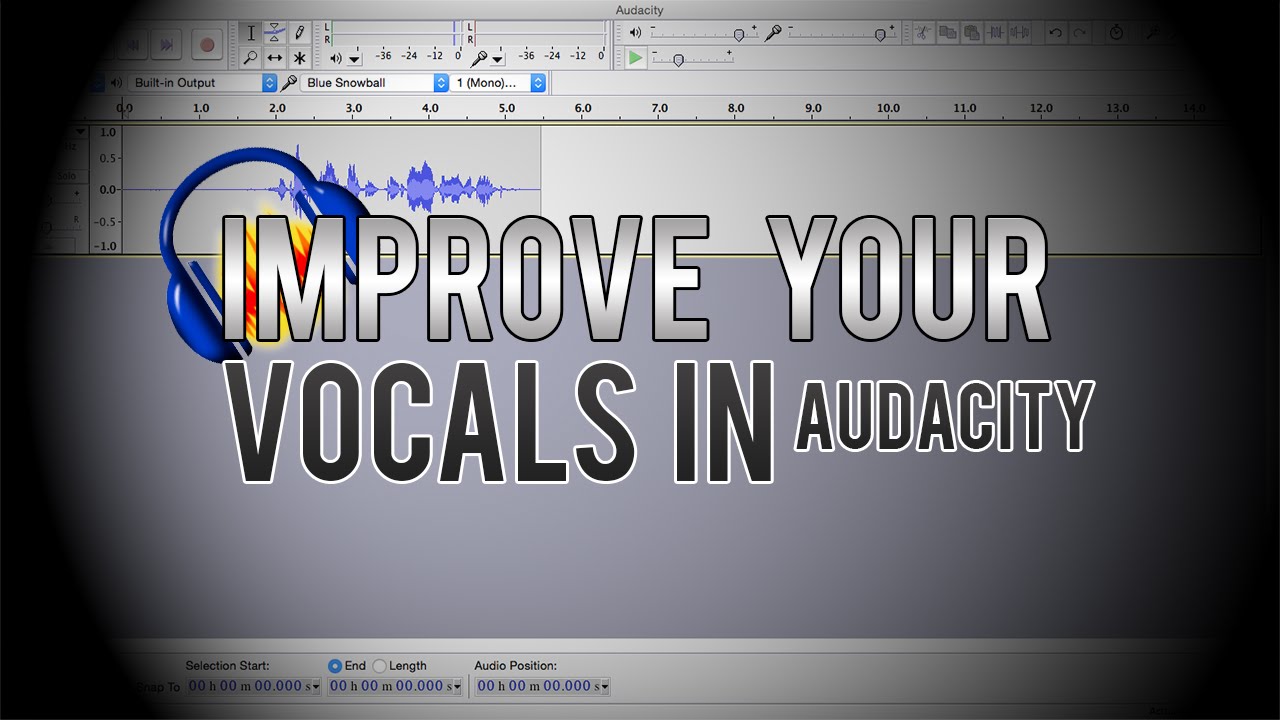The image size is (1280, 720).
Task: Open End time format dropdown arrow
Action: click(x=458, y=687)
